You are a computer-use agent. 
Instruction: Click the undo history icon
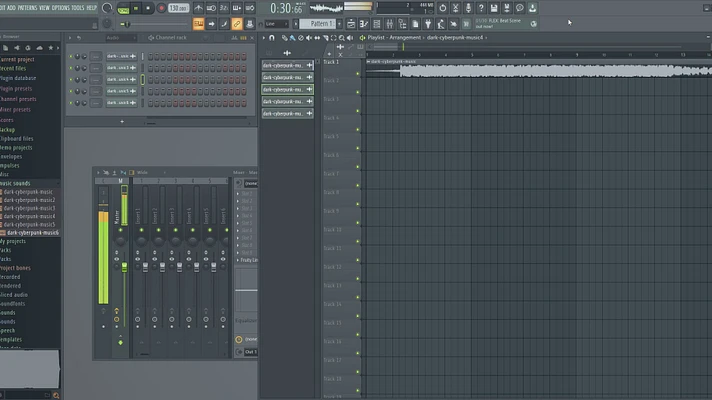[442, 8]
